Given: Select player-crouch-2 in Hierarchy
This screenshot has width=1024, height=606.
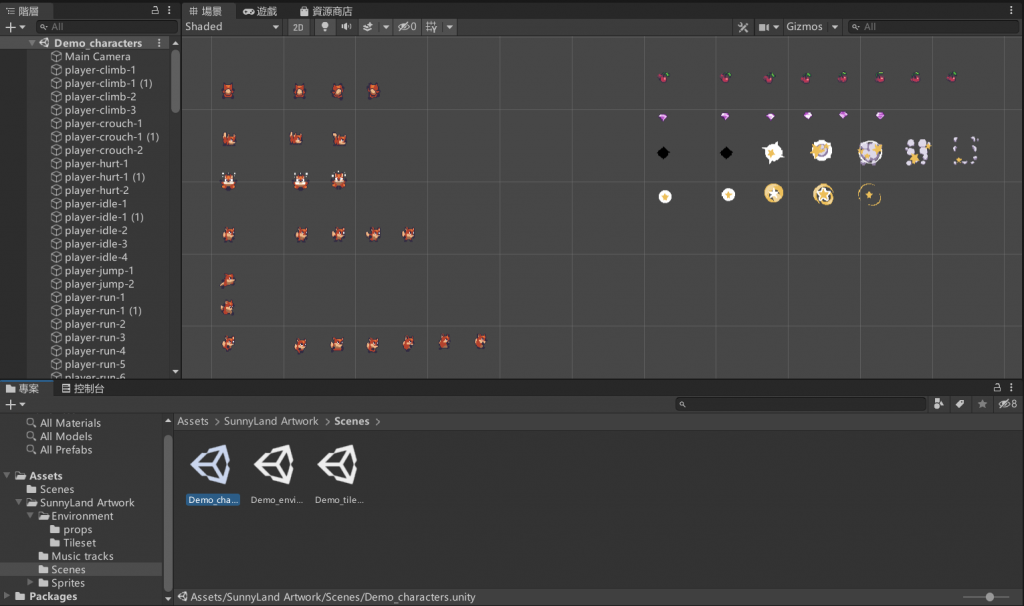Looking at the screenshot, I should pyautogui.click(x=103, y=150).
